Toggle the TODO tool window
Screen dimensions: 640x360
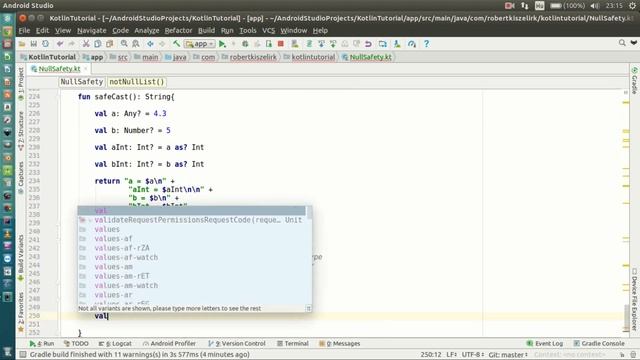click(76, 344)
